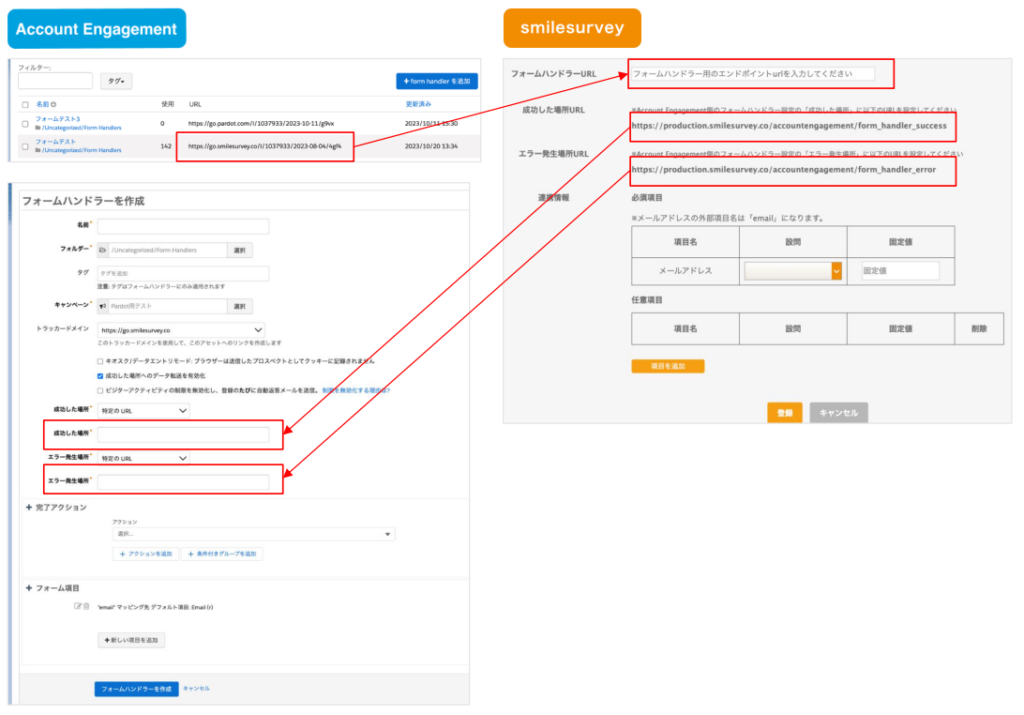The width and height of the screenshot is (1024, 715).
Task: Click the キャンセル link in Account Engagement form
Action: point(196,688)
